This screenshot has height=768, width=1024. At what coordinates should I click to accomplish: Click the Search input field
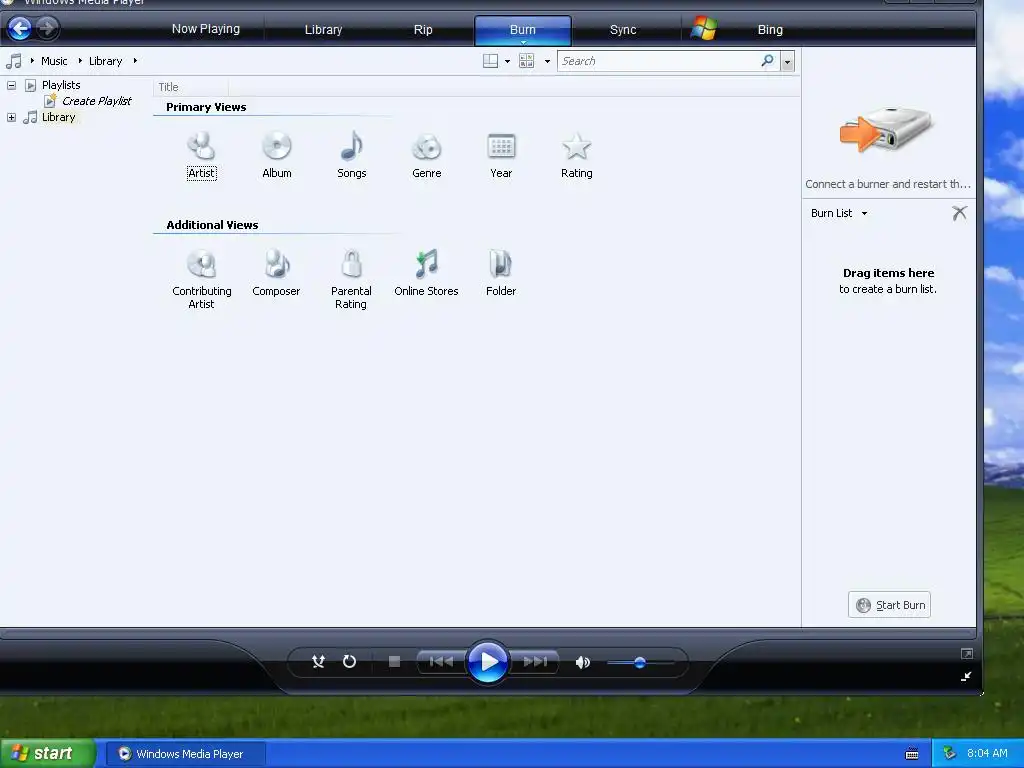(658, 61)
